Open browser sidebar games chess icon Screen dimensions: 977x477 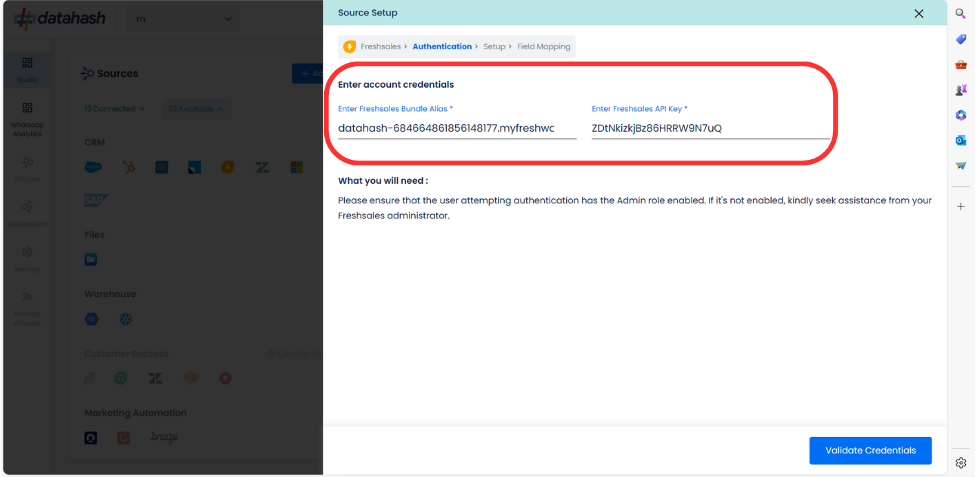coord(960,90)
